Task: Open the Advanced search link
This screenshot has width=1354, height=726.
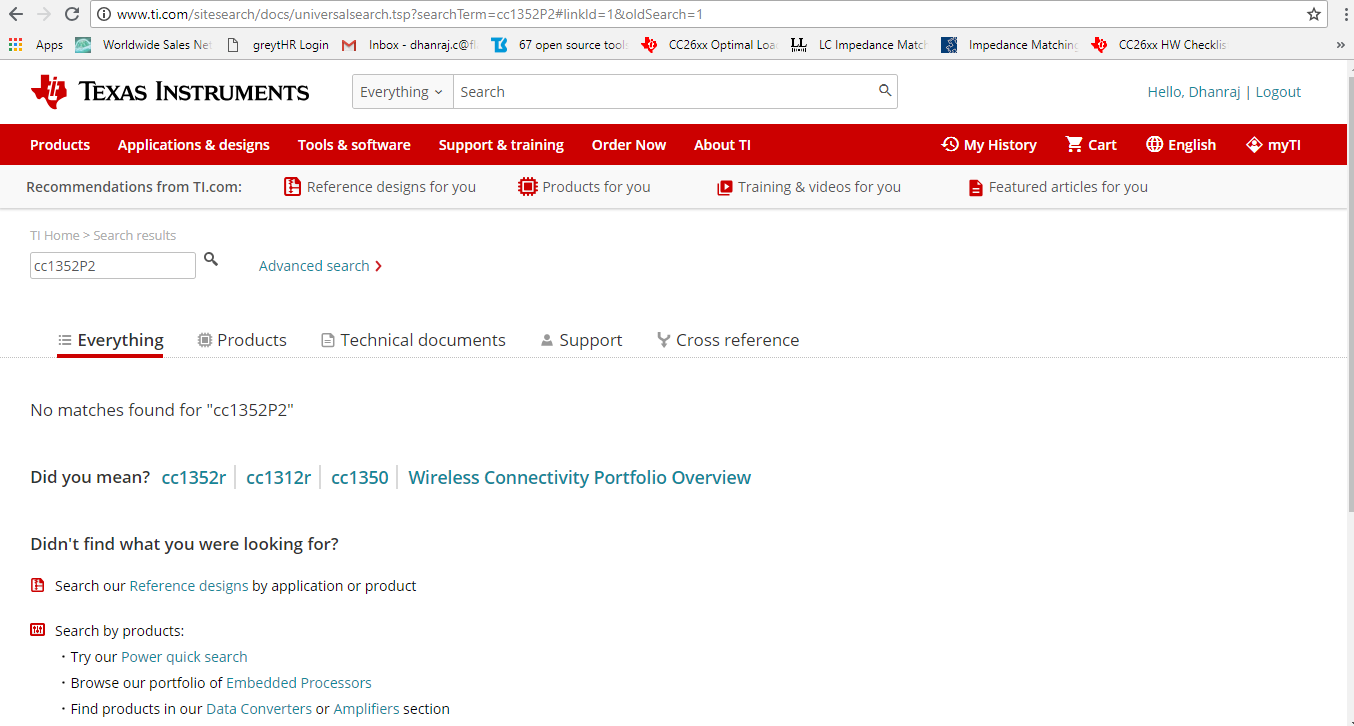Action: click(320, 266)
